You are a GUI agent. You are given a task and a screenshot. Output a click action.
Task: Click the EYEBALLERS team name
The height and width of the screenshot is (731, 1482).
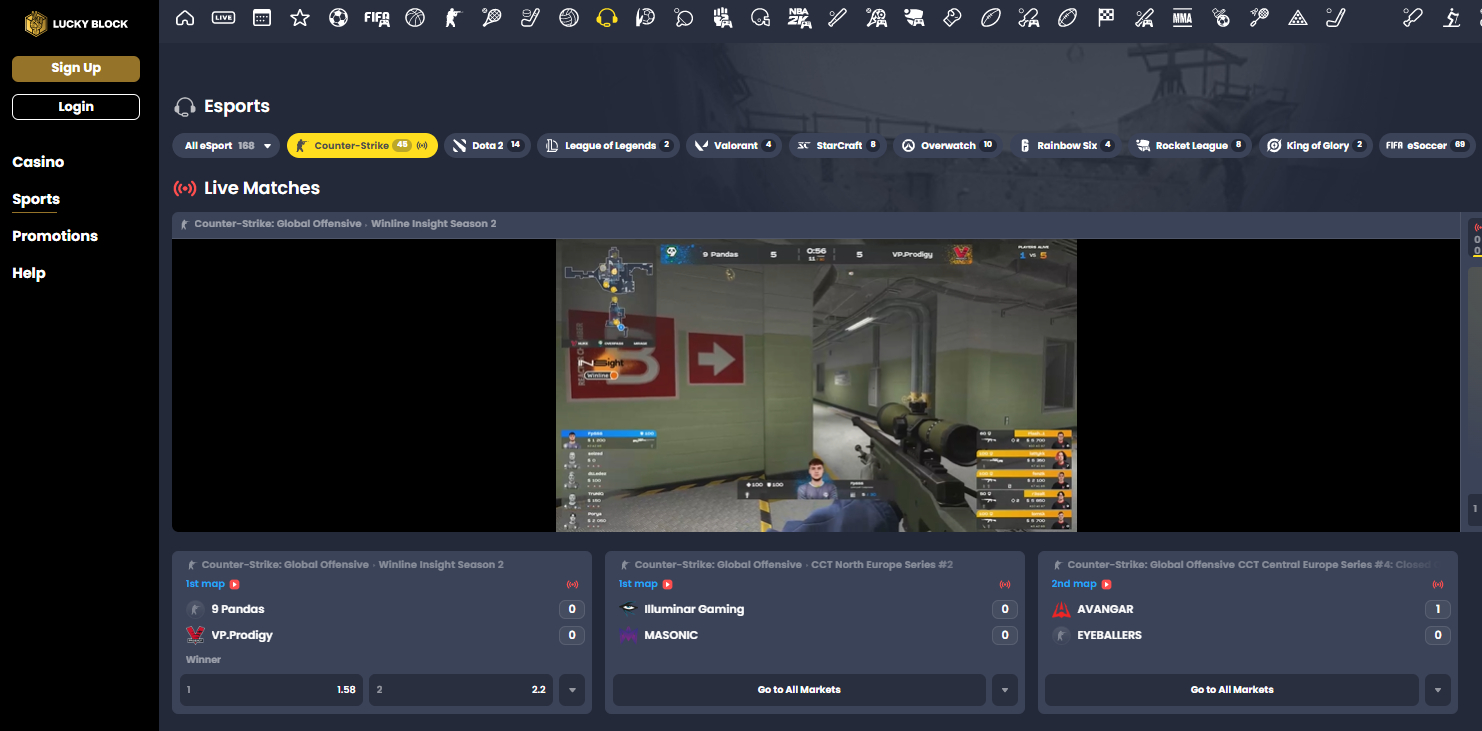click(x=1109, y=635)
